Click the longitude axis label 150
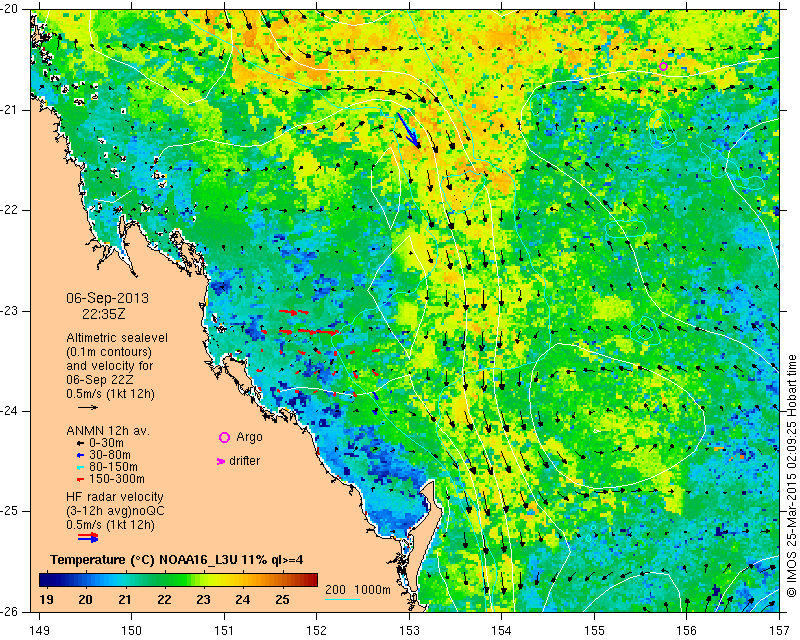800x640 pixels. [132, 632]
